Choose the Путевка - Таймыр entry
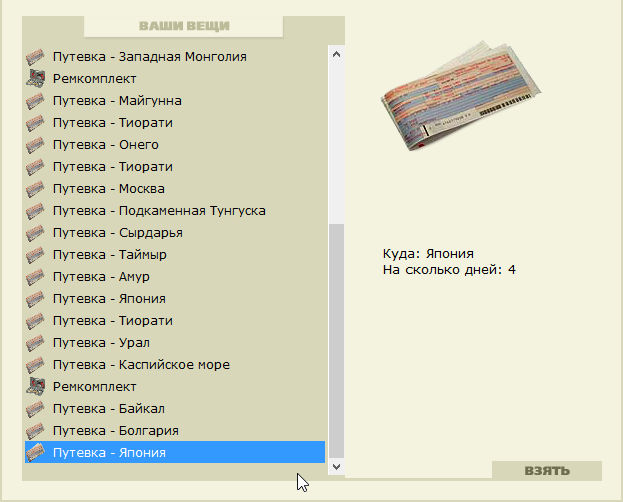This screenshot has width=623, height=502. pos(175,255)
